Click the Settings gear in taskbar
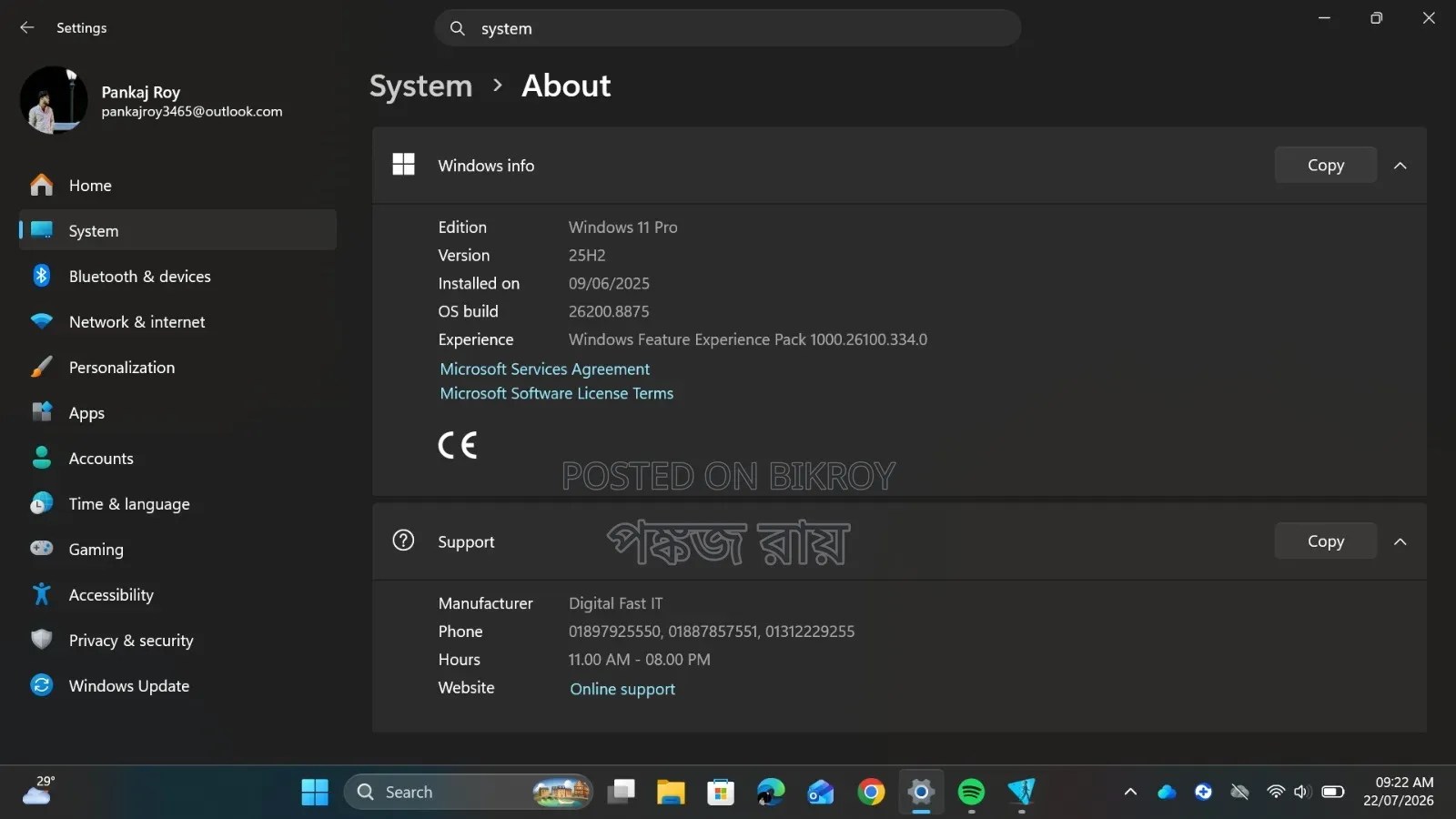 pos(921,792)
